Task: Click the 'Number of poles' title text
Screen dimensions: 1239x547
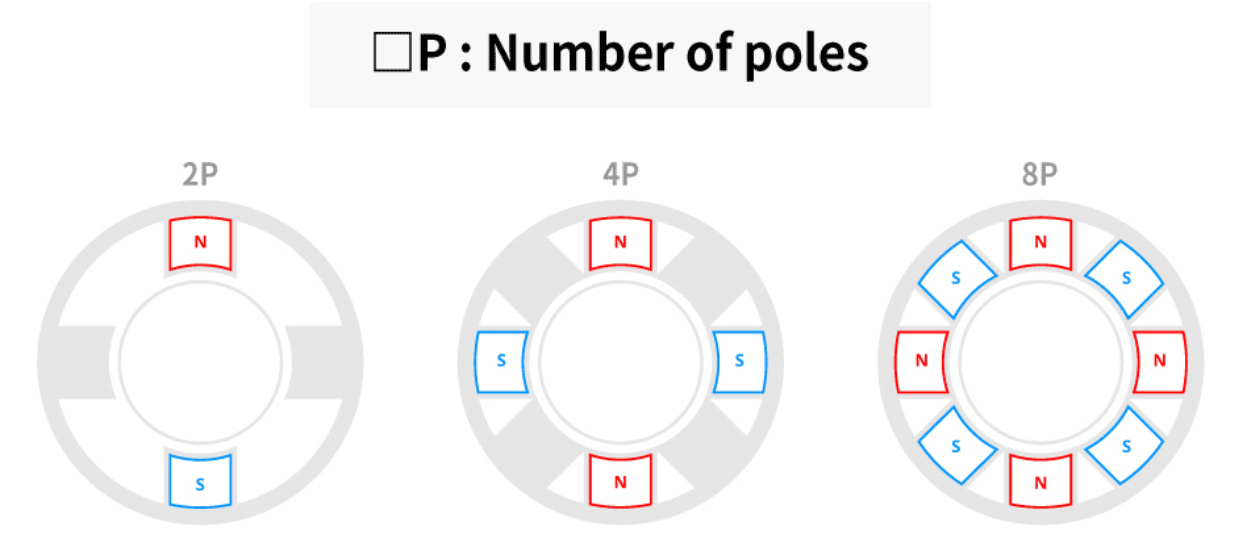Action: coord(677,53)
